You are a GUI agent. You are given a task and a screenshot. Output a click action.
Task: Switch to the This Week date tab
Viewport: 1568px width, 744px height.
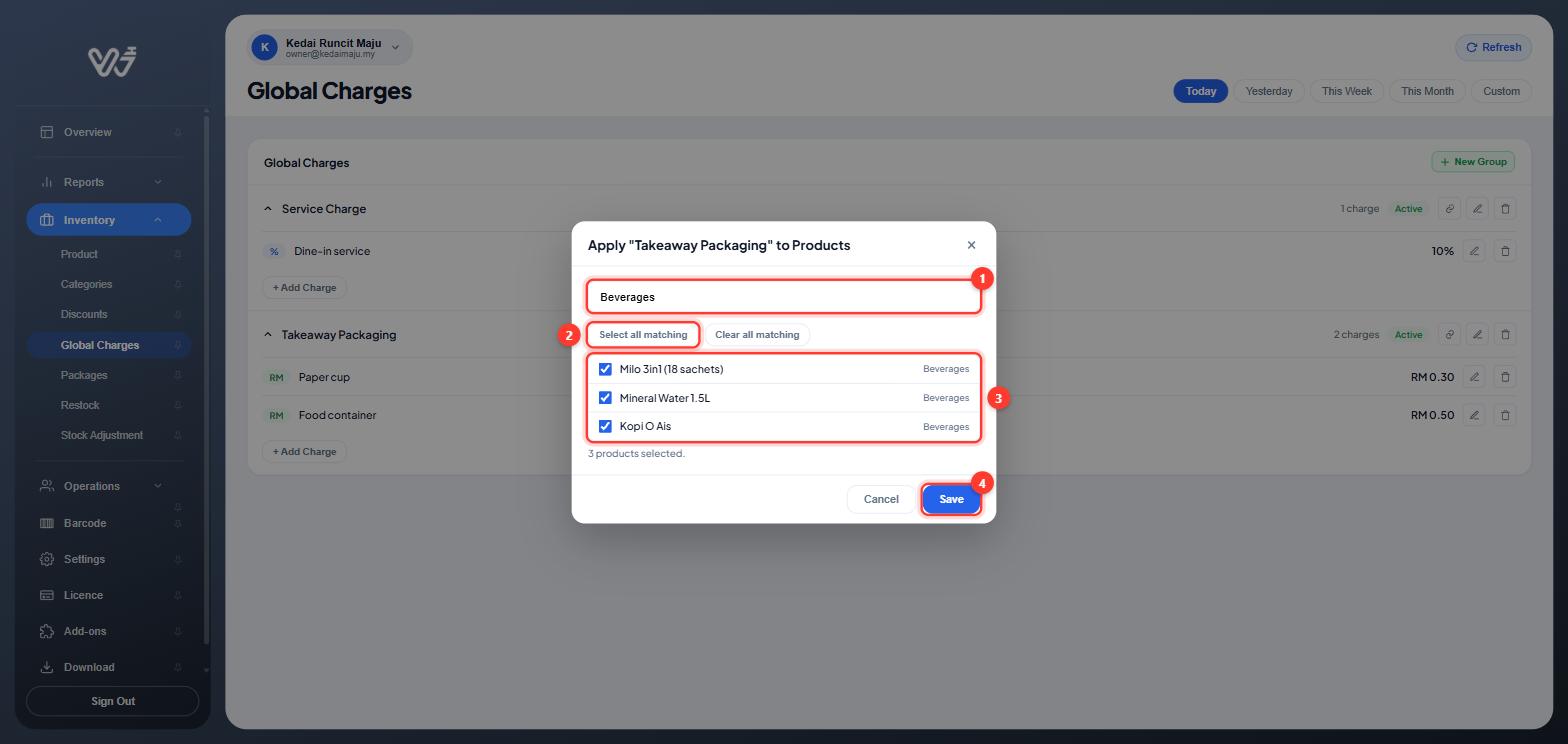pyautogui.click(x=1347, y=91)
